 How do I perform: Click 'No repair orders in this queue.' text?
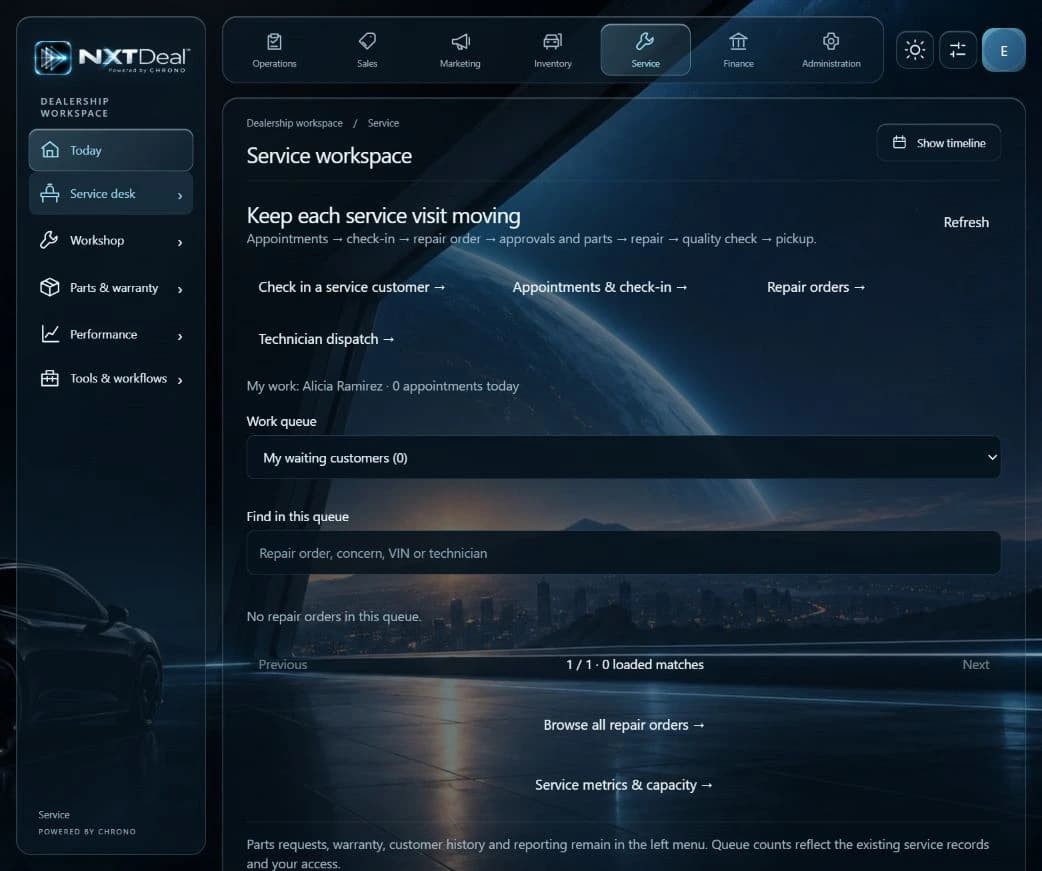pos(334,617)
